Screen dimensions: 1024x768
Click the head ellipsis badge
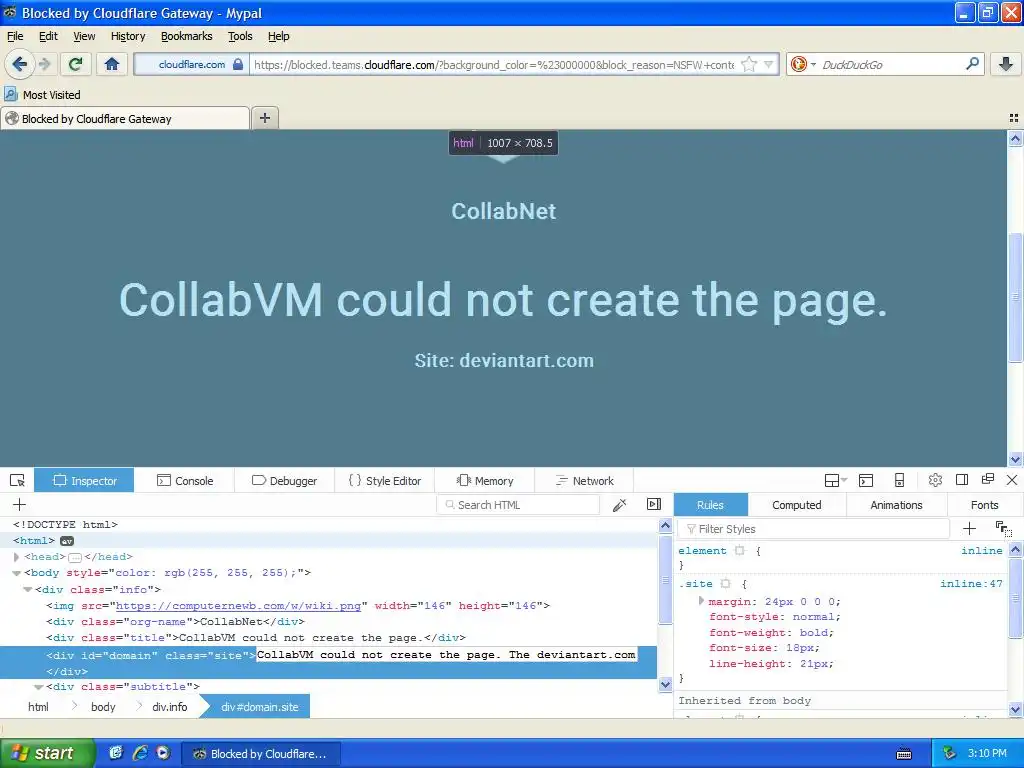coord(75,557)
